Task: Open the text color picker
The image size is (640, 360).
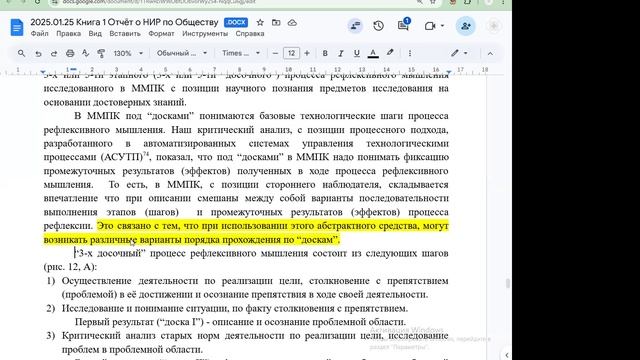Action: (373, 53)
